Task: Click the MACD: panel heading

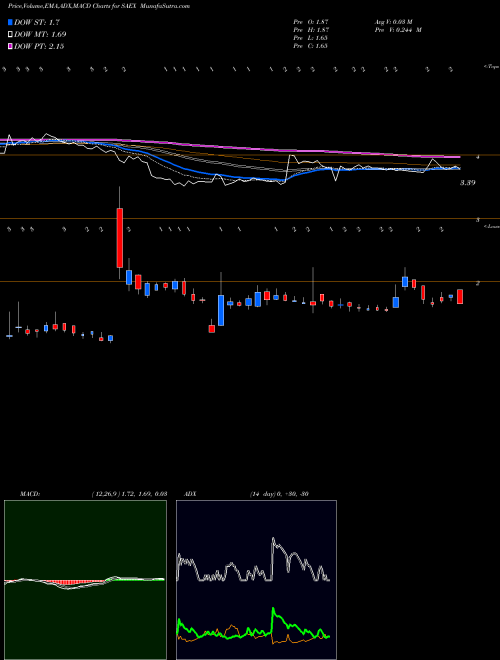Action: coord(30,494)
